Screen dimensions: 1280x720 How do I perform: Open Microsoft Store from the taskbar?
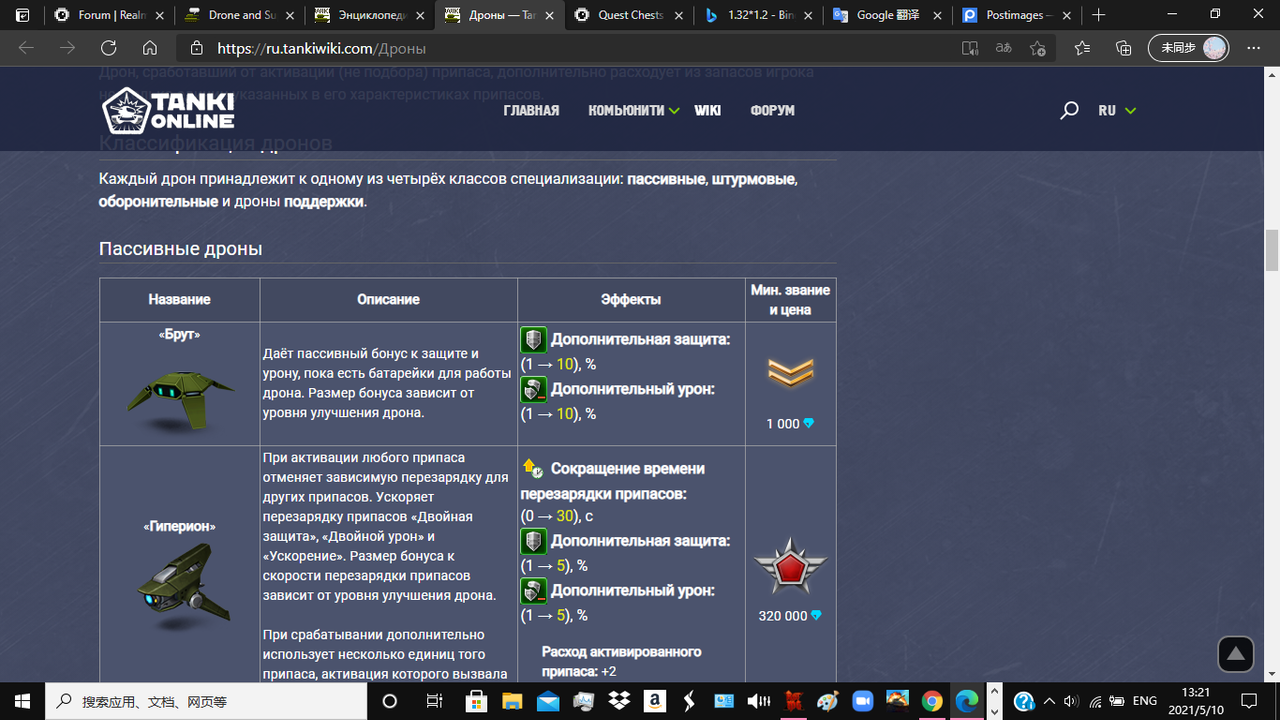tap(477, 701)
